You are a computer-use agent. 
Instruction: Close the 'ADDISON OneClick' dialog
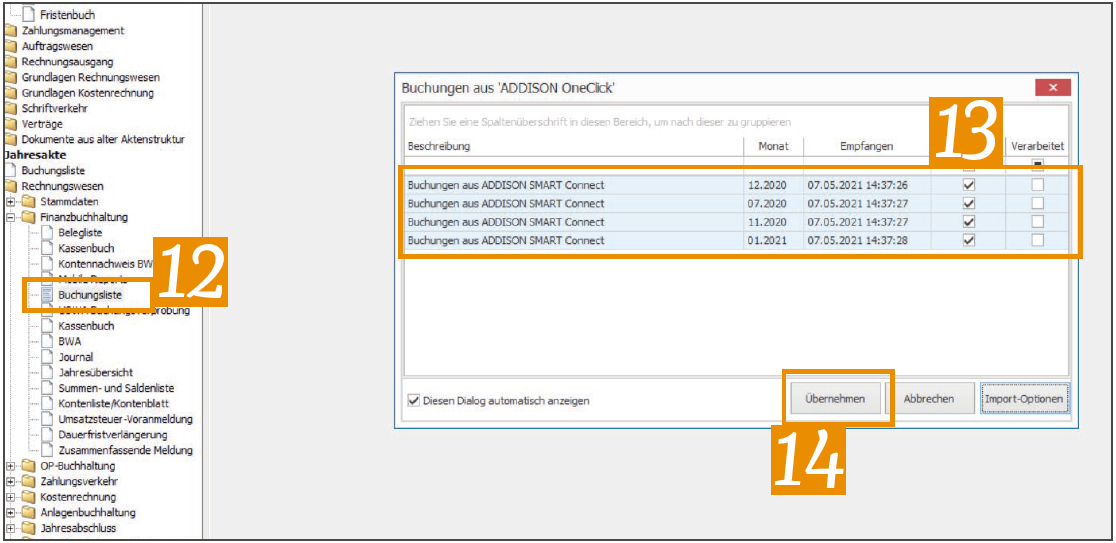tap(1053, 88)
